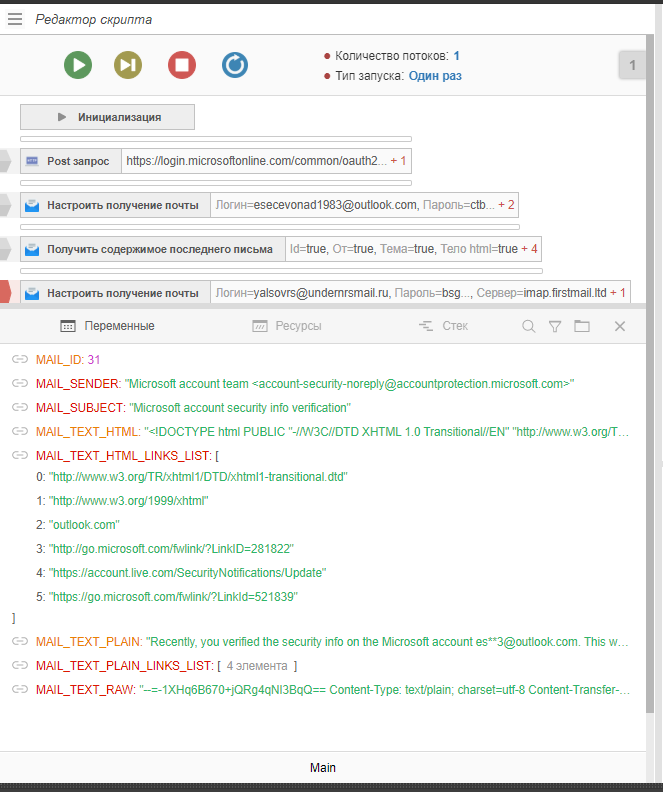Select list item 5 LinkId=521839 link
Image resolution: width=663 pixels, height=792 pixels.
[x=173, y=597]
